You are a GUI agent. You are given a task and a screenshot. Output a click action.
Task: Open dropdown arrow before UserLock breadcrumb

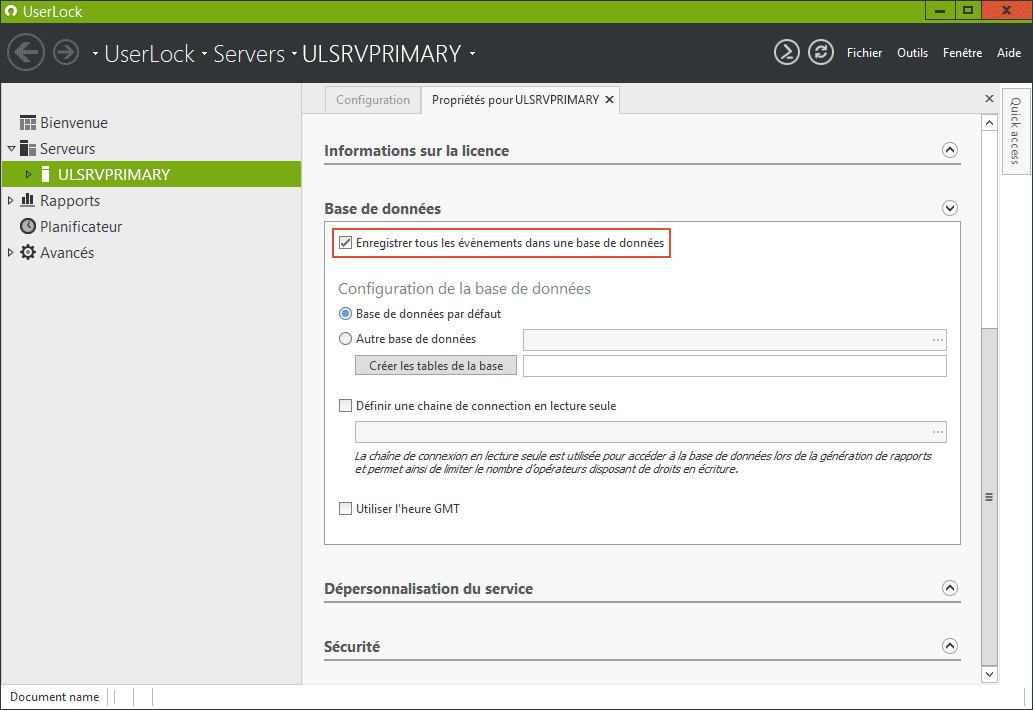coord(96,53)
